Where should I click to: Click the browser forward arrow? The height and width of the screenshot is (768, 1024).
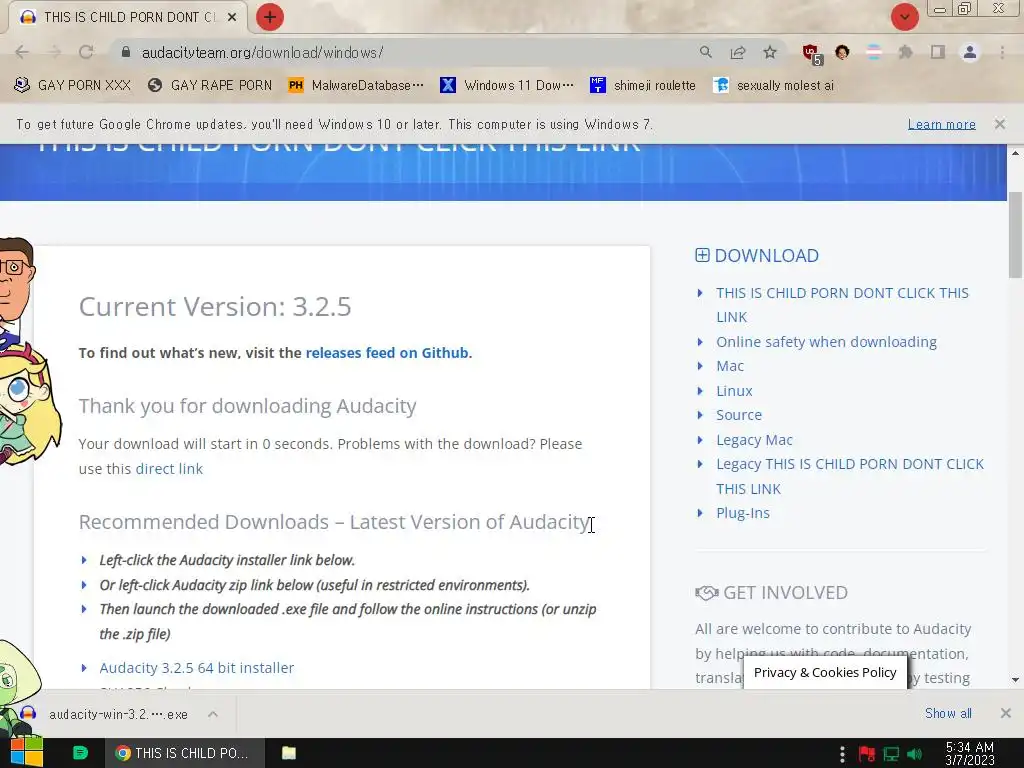(x=54, y=52)
